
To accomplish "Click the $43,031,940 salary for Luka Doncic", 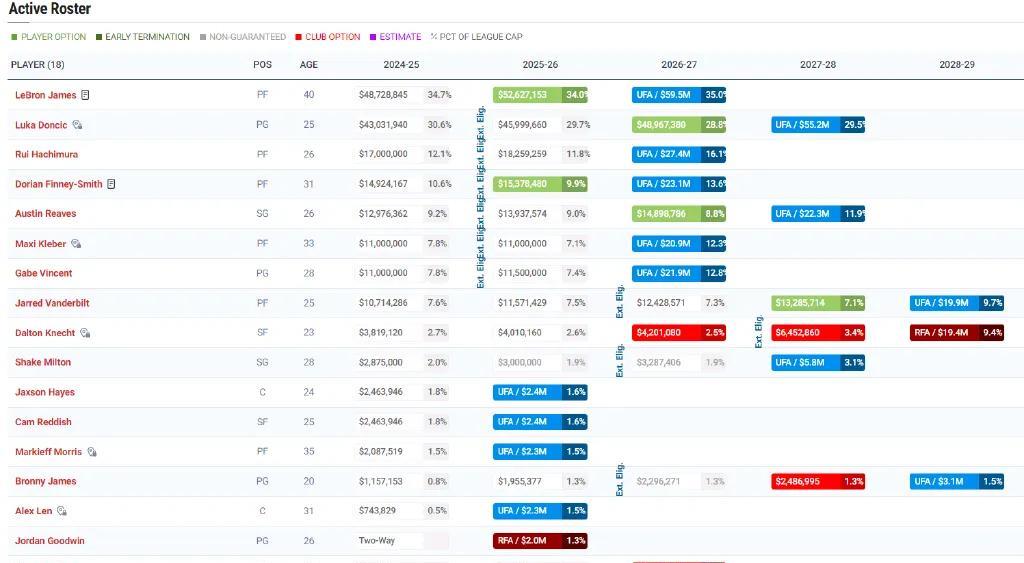I will [383, 125].
